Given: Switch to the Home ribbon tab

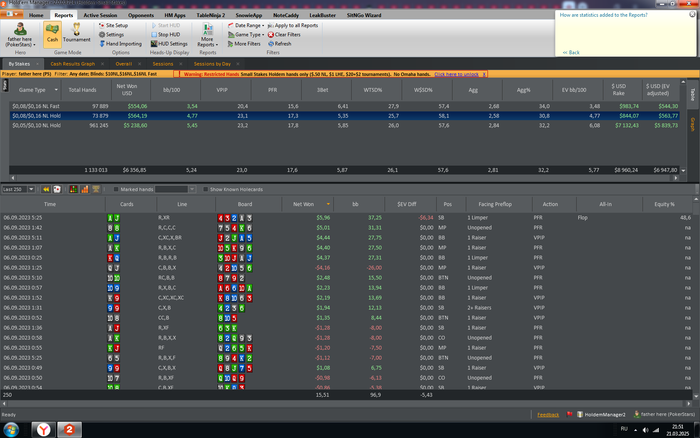Looking at the screenshot, I should point(36,15).
